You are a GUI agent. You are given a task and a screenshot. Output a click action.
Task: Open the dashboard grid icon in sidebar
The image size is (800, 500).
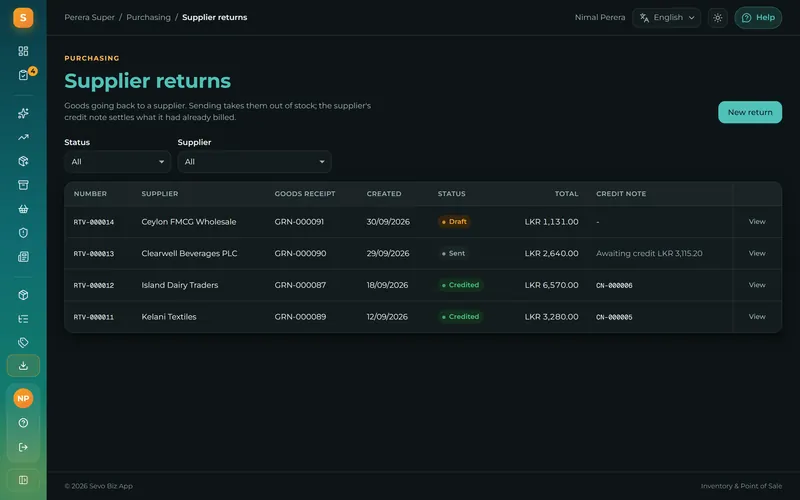click(23, 51)
